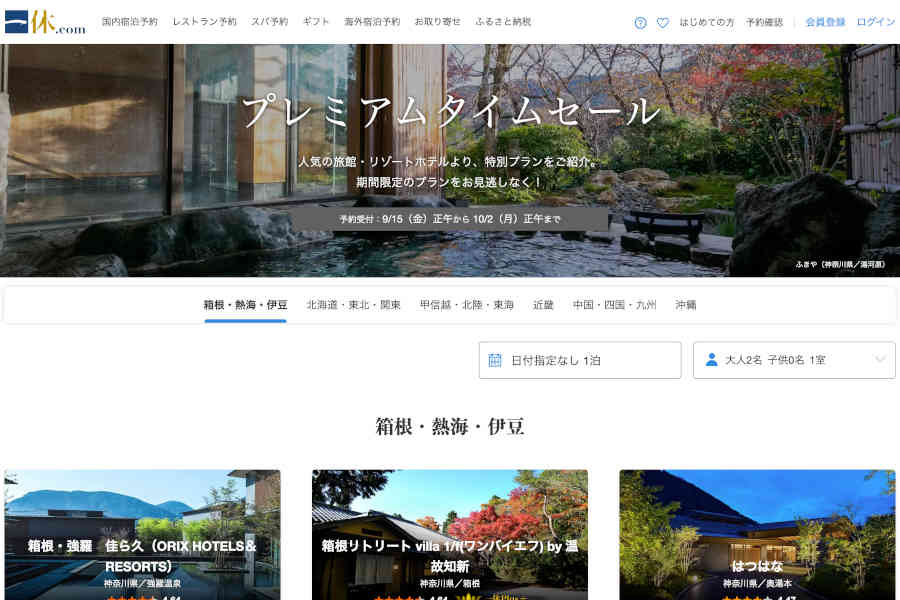Viewport: 900px width, 600px height.
Task: Click 会員登録 link
Action: [x=825, y=22]
